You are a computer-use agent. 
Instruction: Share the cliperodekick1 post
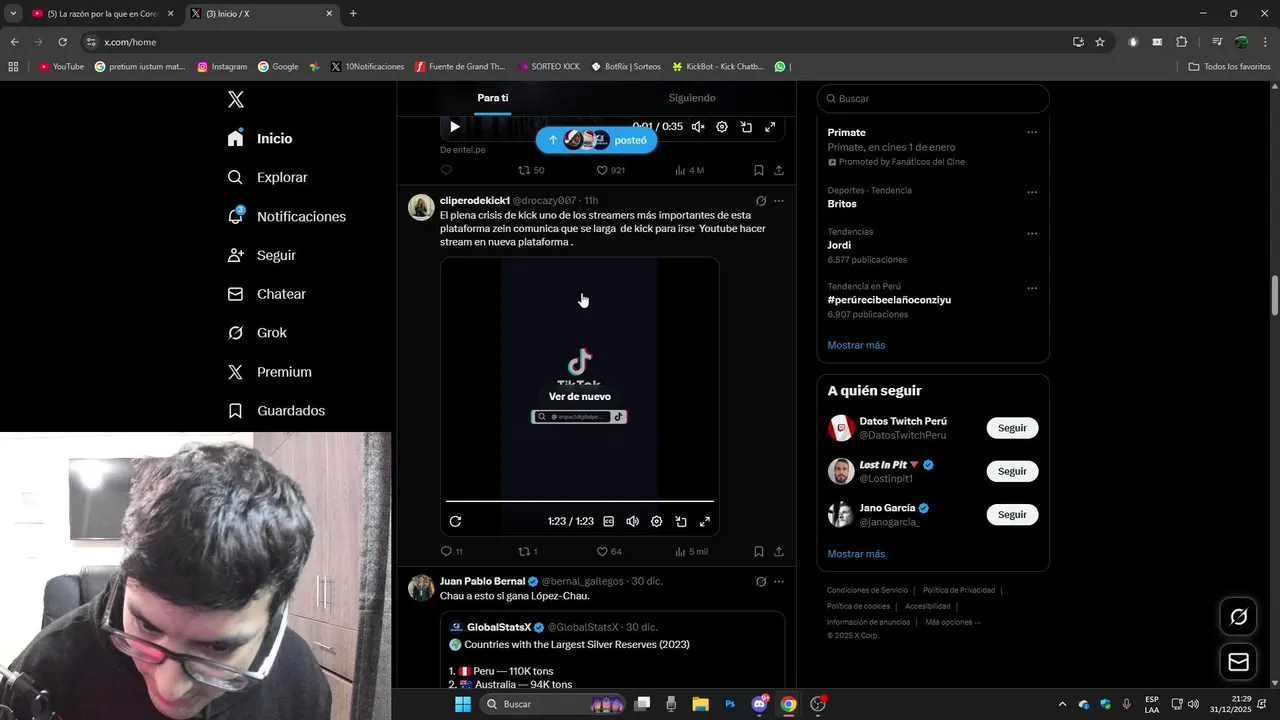[779, 552]
